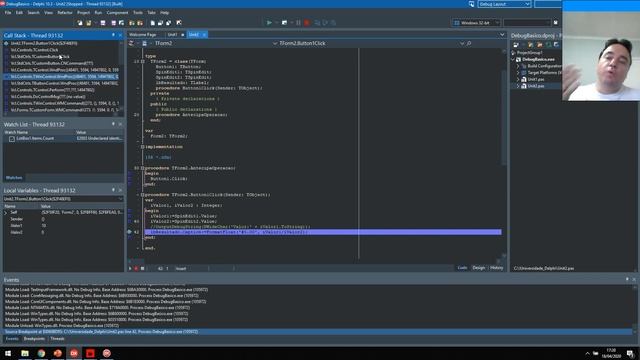Close the Unit2 editor tab
The image size is (640, 360).
[204, 35]
